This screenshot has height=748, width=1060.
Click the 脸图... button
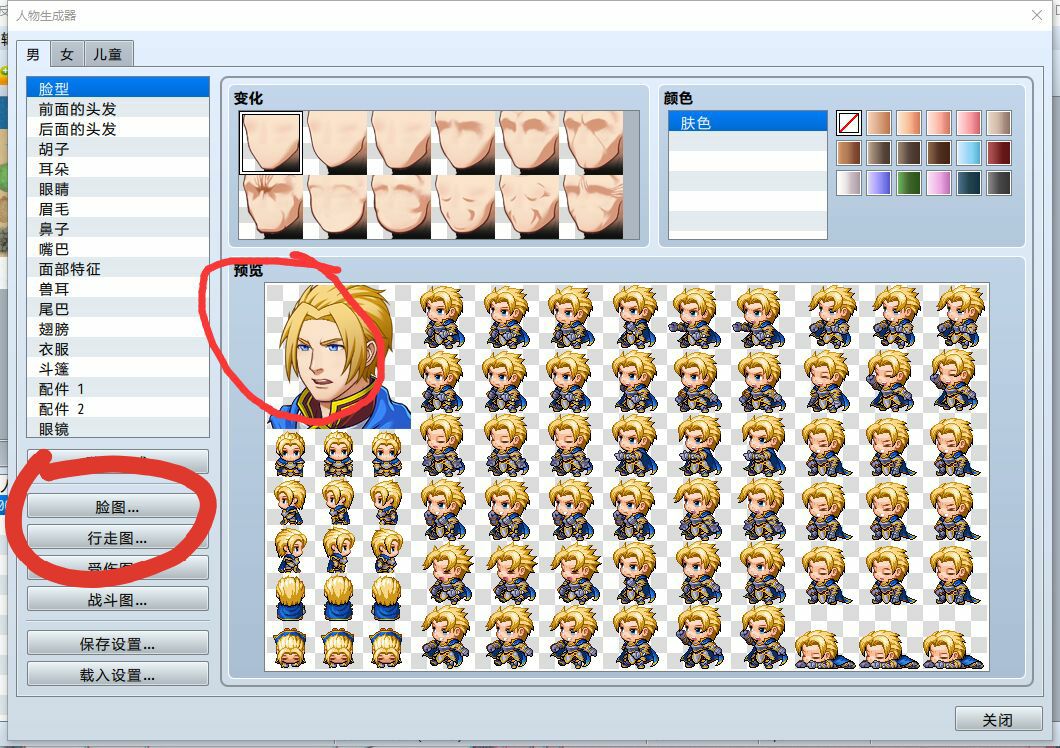click(x=117, y=507)
